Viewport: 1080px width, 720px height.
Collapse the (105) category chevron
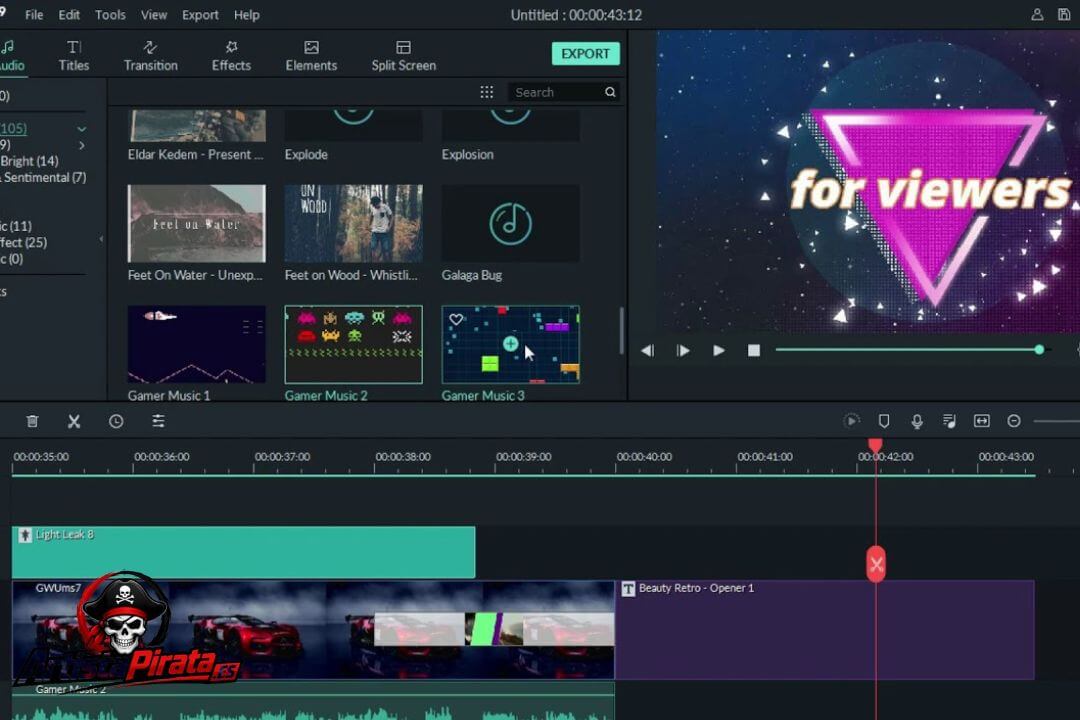tap(81, 129)
